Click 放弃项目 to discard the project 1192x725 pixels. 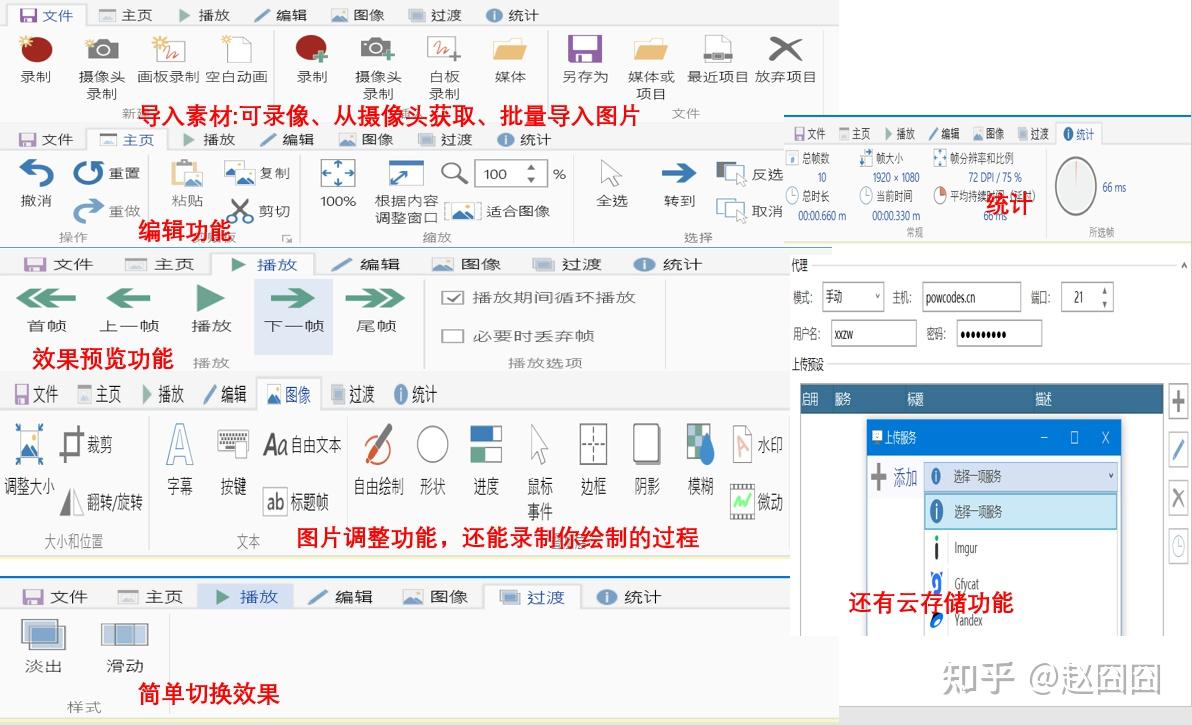(785, 59)
